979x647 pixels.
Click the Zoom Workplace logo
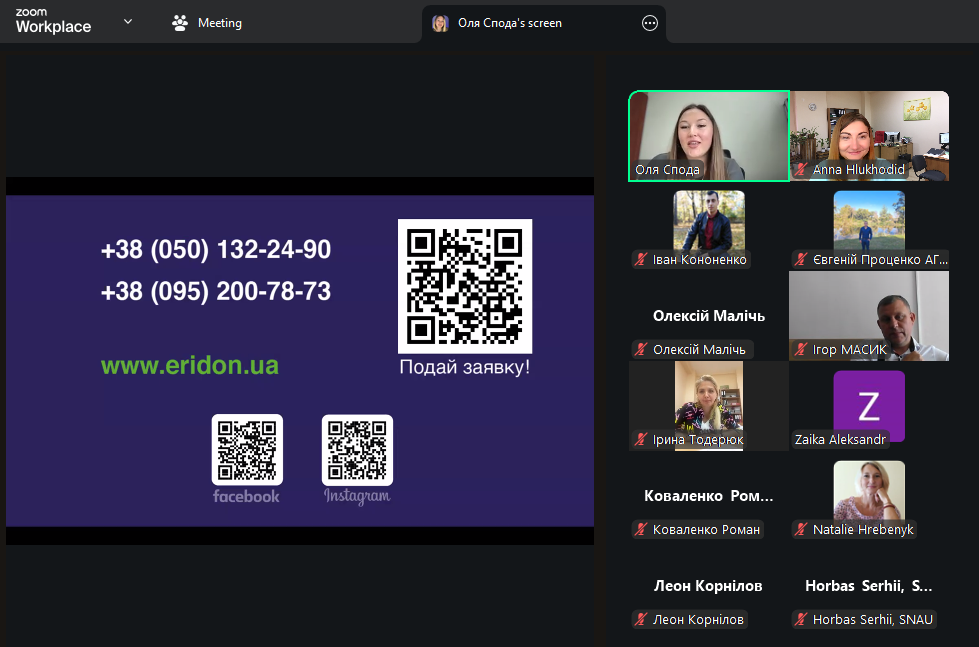[53, 21]
